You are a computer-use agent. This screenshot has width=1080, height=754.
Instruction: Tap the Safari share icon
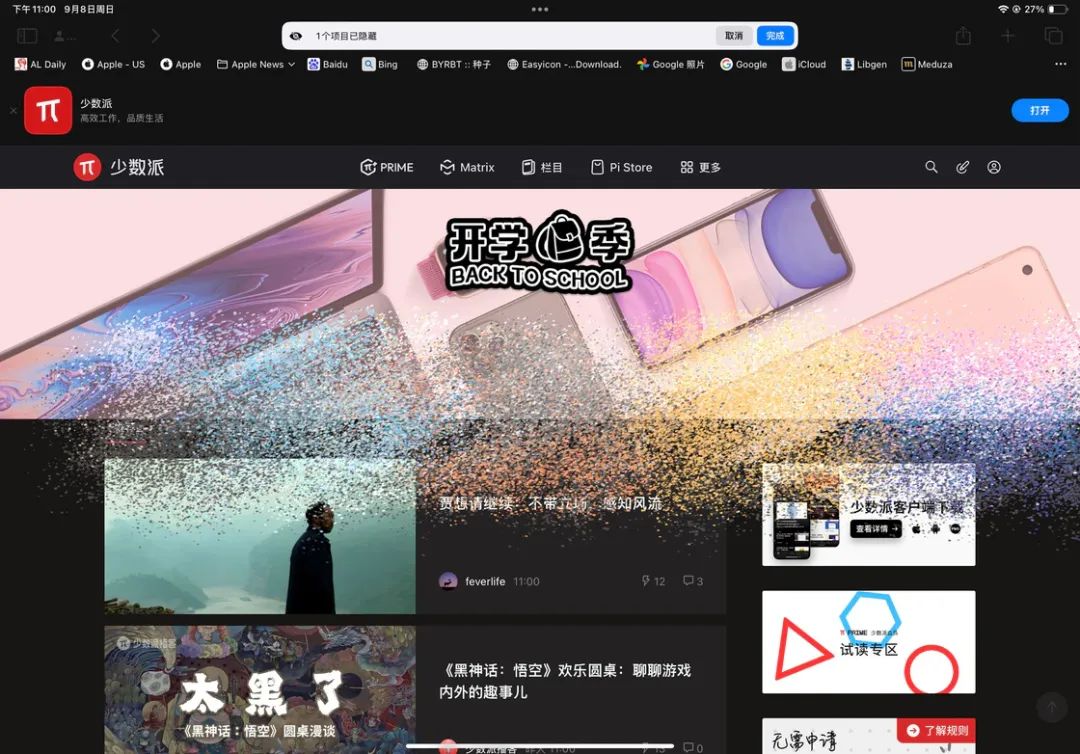tap(963, 36)
